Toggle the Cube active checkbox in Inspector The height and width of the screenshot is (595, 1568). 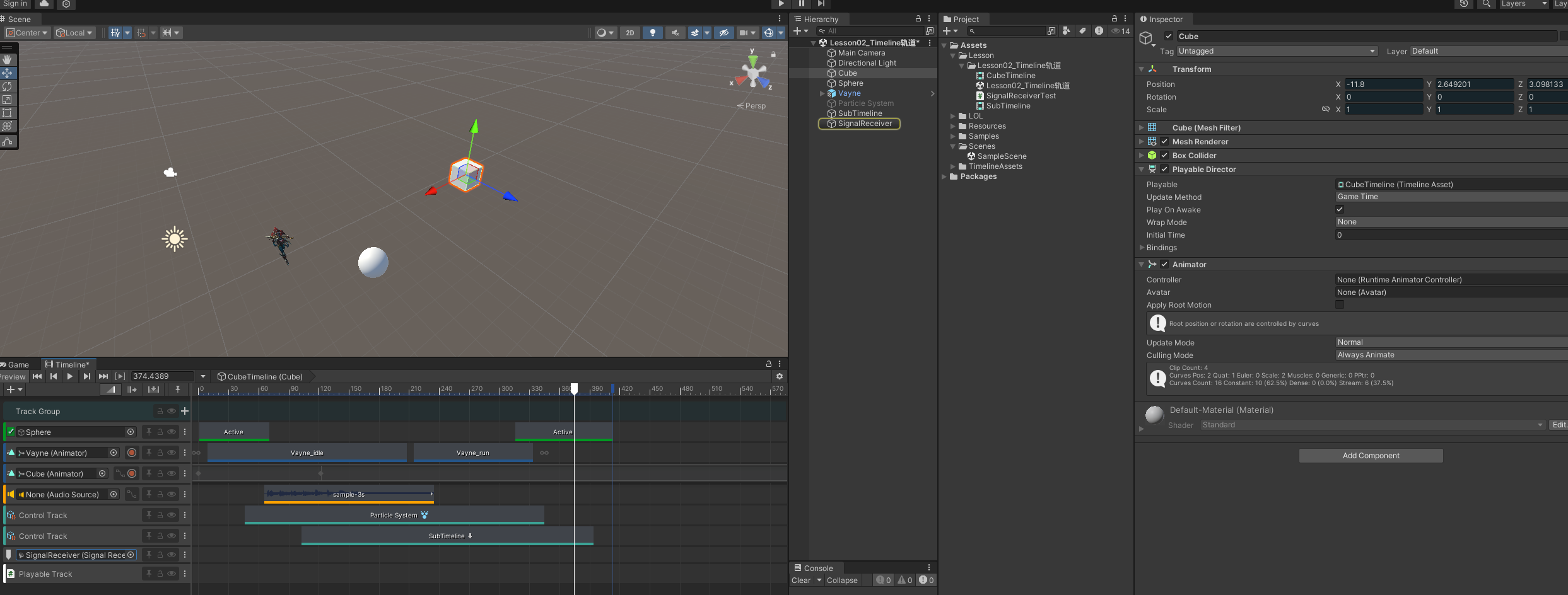(x=1169, y=36)
